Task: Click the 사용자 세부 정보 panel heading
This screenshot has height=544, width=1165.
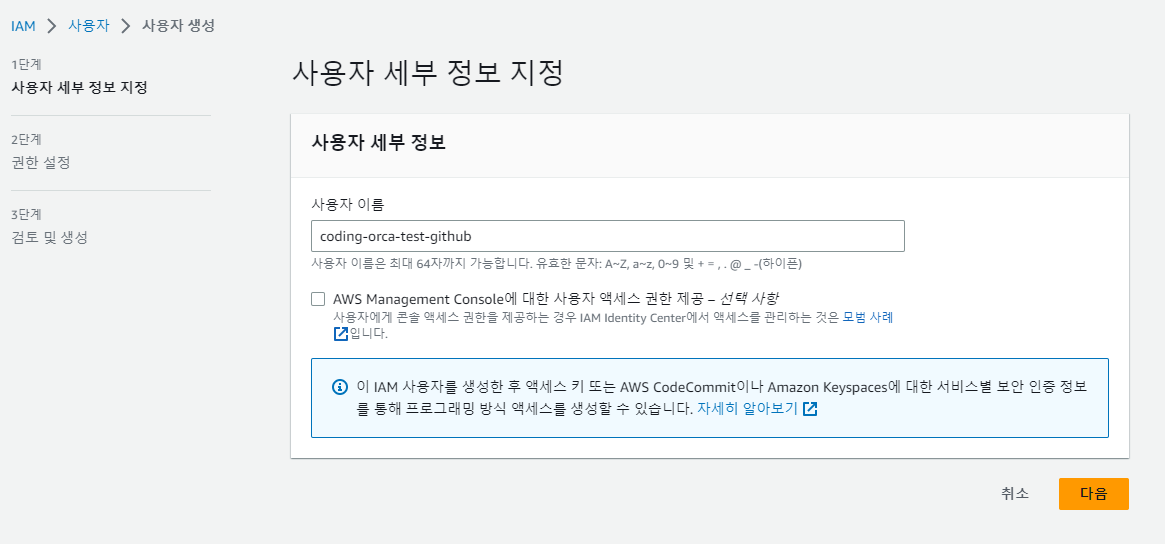Action: pos(378,143)
